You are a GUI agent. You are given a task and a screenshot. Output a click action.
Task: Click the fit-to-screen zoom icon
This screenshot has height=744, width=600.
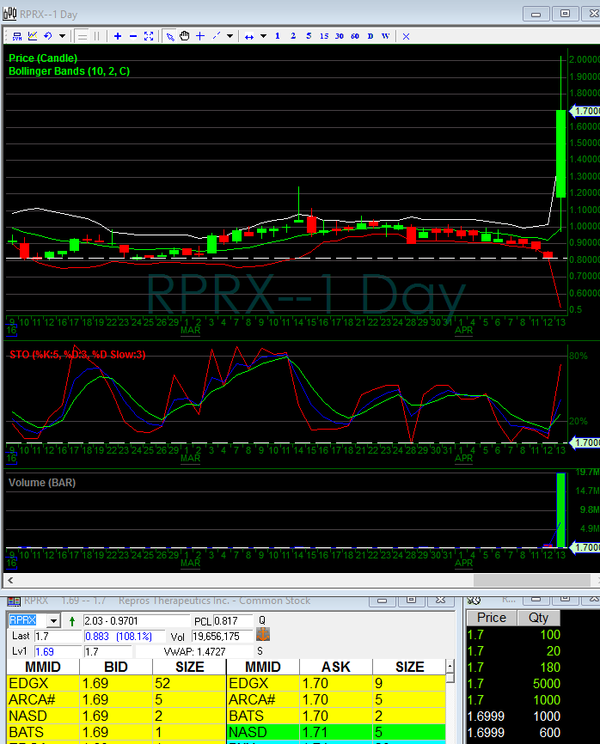coord(149,36)
